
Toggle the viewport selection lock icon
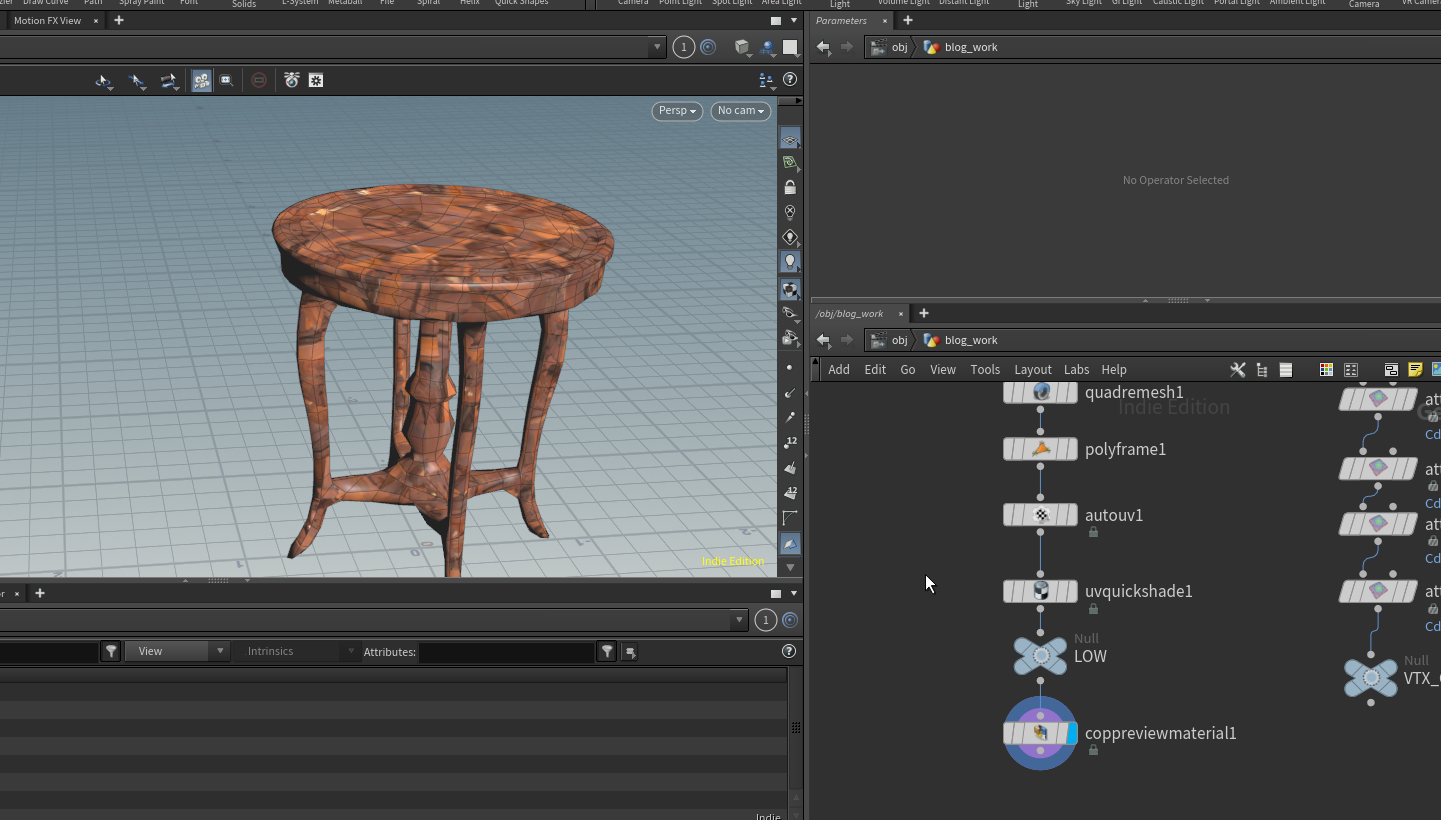[790, 187]
